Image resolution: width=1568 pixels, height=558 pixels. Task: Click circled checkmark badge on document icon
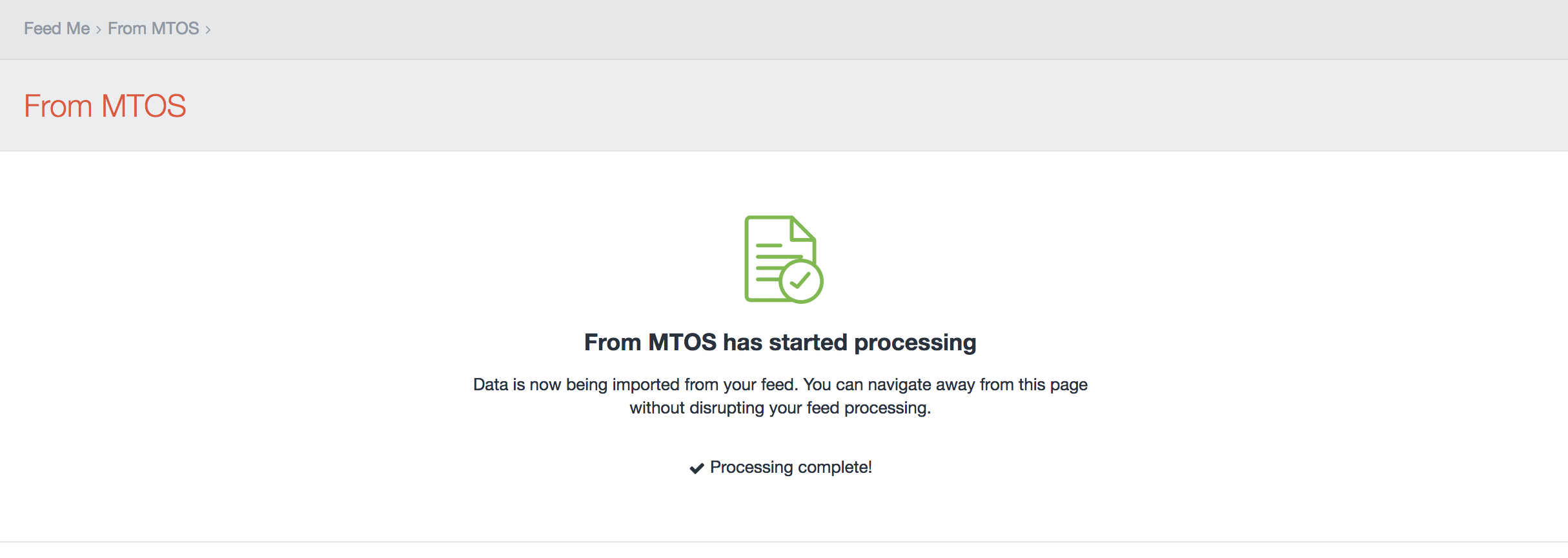(800, 281)
